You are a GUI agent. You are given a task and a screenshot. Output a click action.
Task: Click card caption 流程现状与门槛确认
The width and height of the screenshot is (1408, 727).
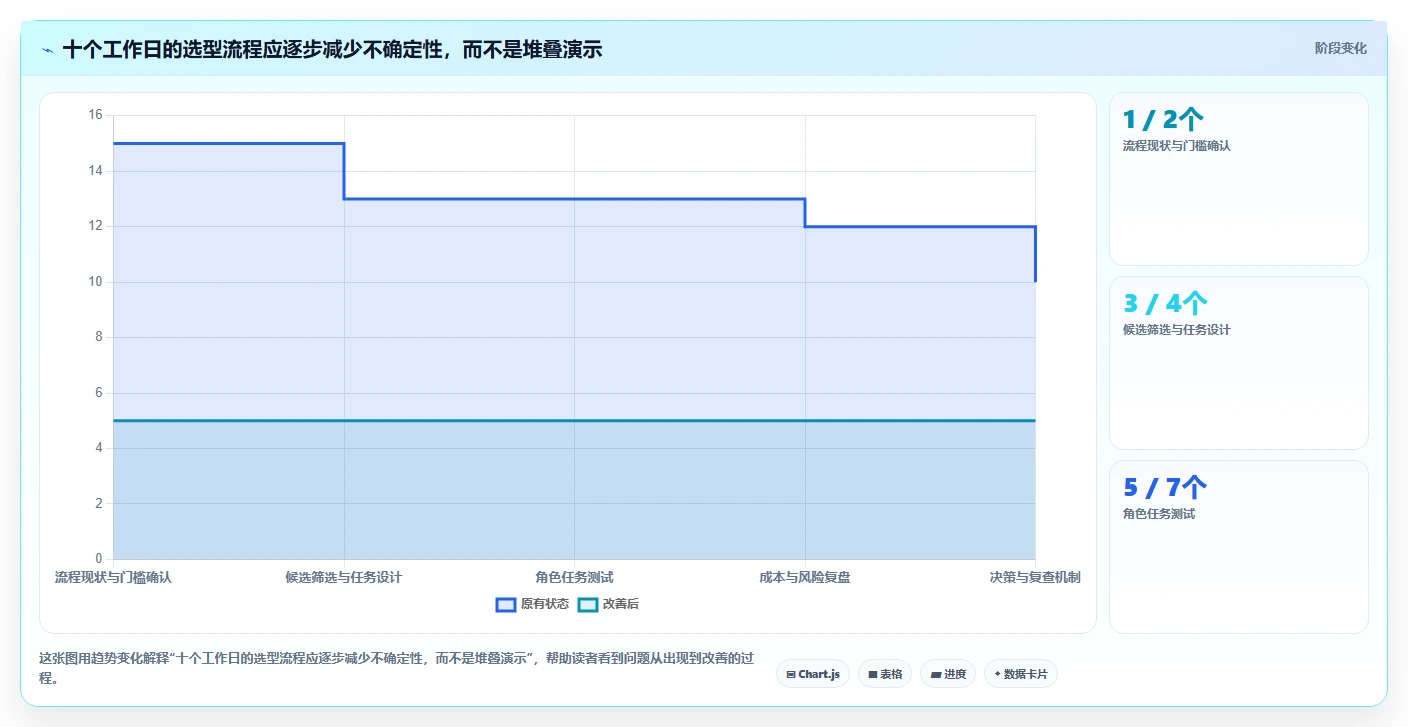pyautogui.click(x=1176, y=146)
